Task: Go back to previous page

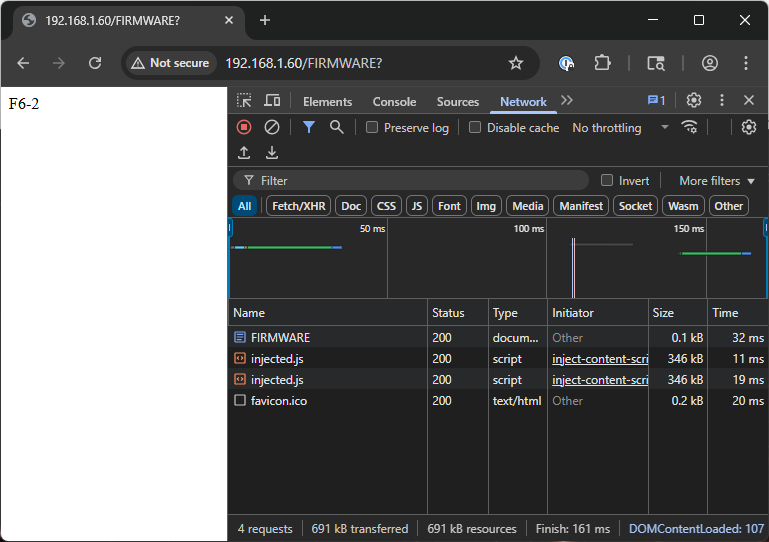Action: [x=23, y=63]
